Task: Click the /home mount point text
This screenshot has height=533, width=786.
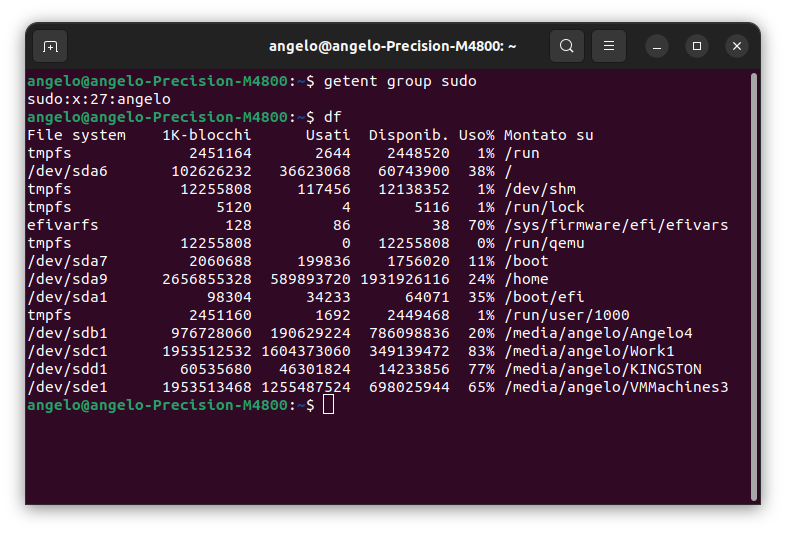Action: 526,279
